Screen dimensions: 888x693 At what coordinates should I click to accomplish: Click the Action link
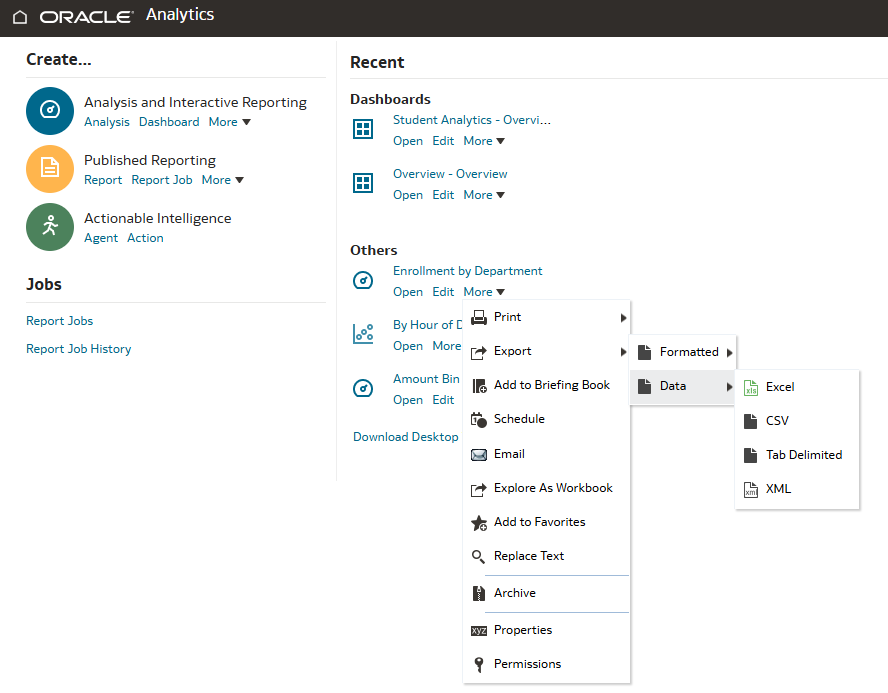click(x=145, y=238)
